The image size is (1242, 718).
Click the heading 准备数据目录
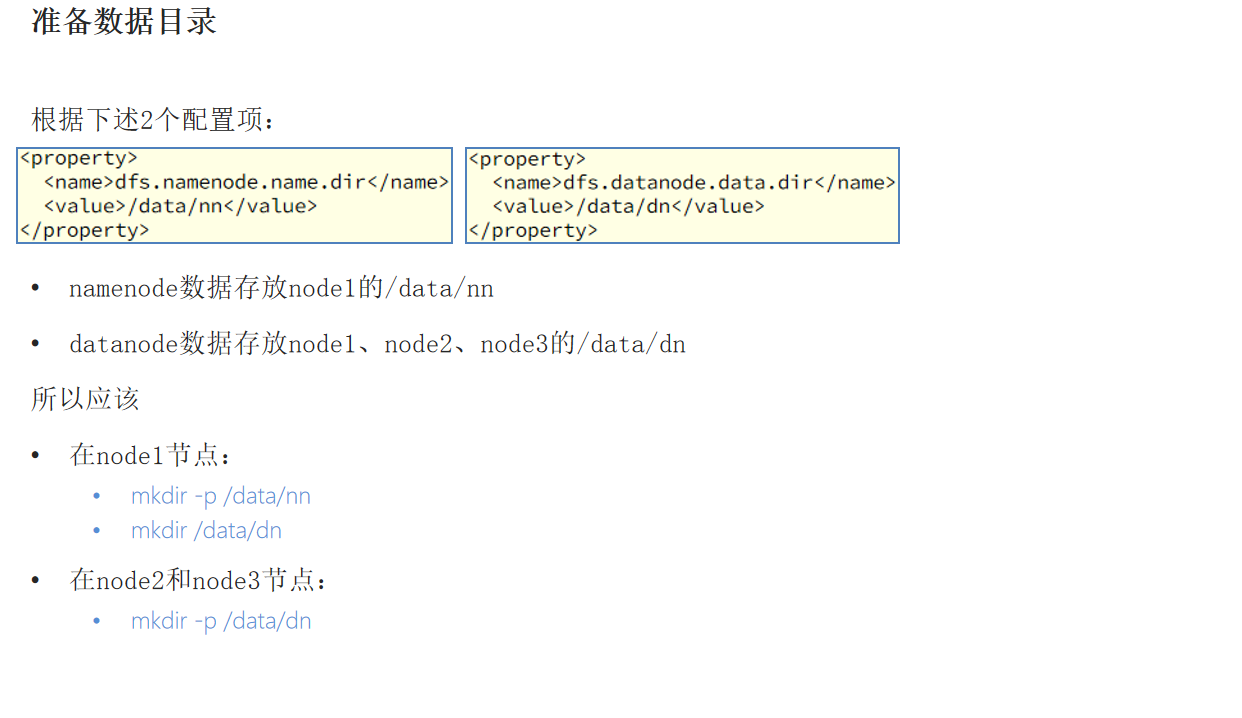pos(124,21)
